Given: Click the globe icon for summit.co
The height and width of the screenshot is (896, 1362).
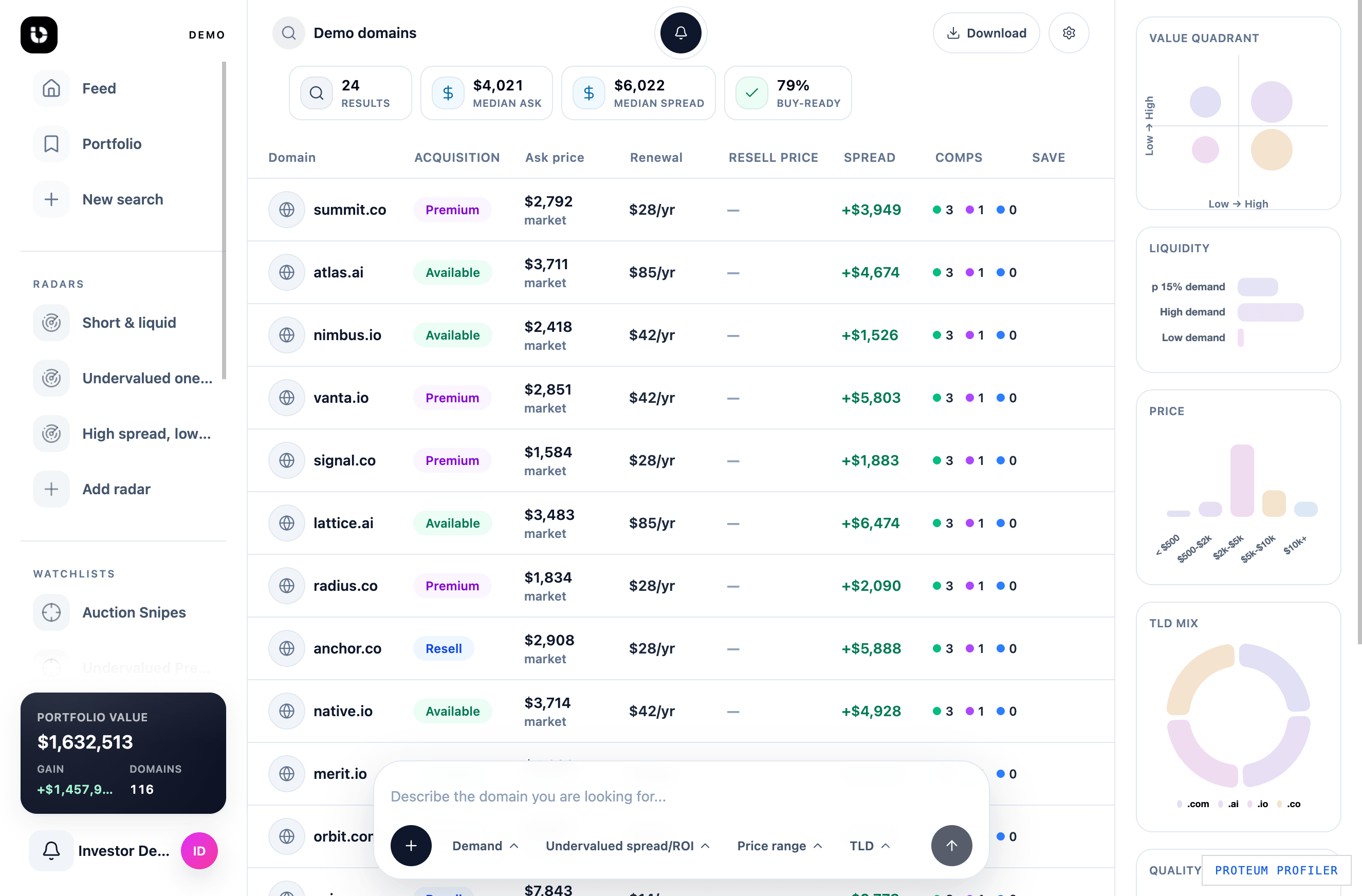Looking at the screenshot, I should tap(287, 210).
